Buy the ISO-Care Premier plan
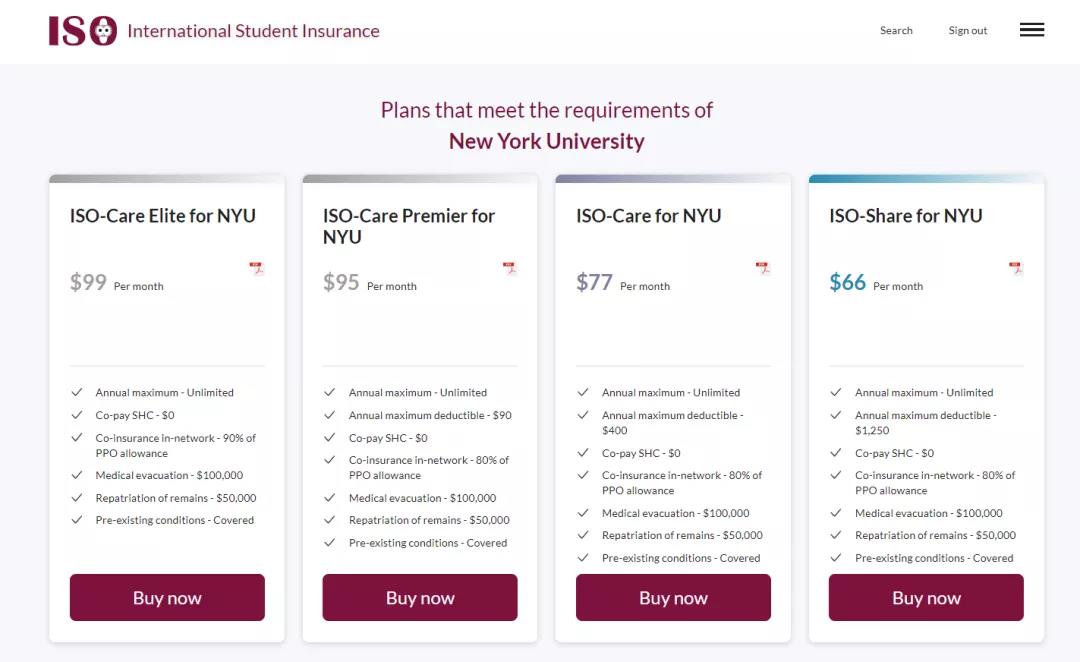 click(420, 597)
